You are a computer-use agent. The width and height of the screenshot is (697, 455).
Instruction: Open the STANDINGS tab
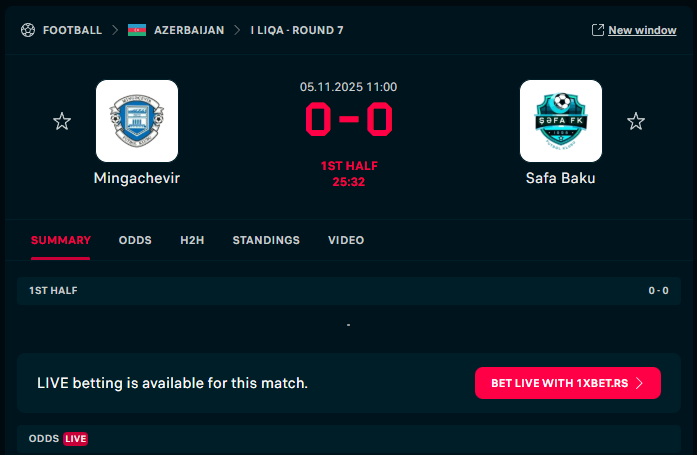[x=266, y=240]
